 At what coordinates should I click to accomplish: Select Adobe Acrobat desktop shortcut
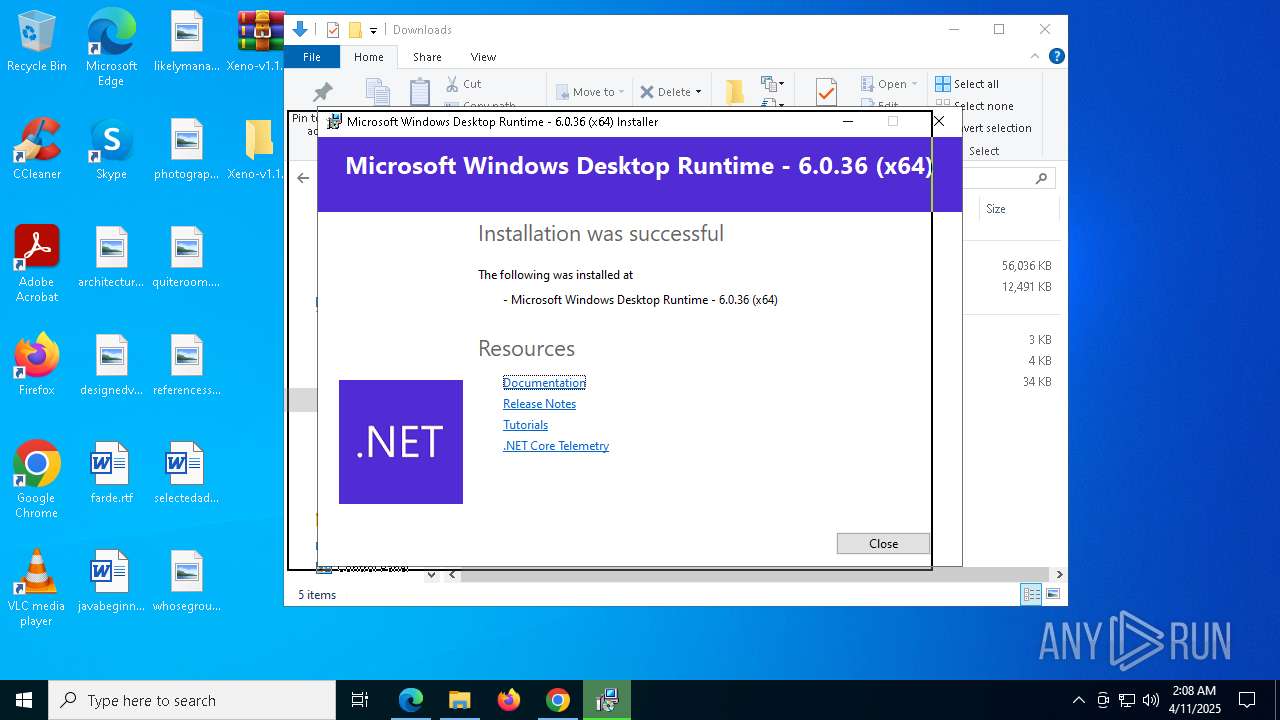coord(37,264)
